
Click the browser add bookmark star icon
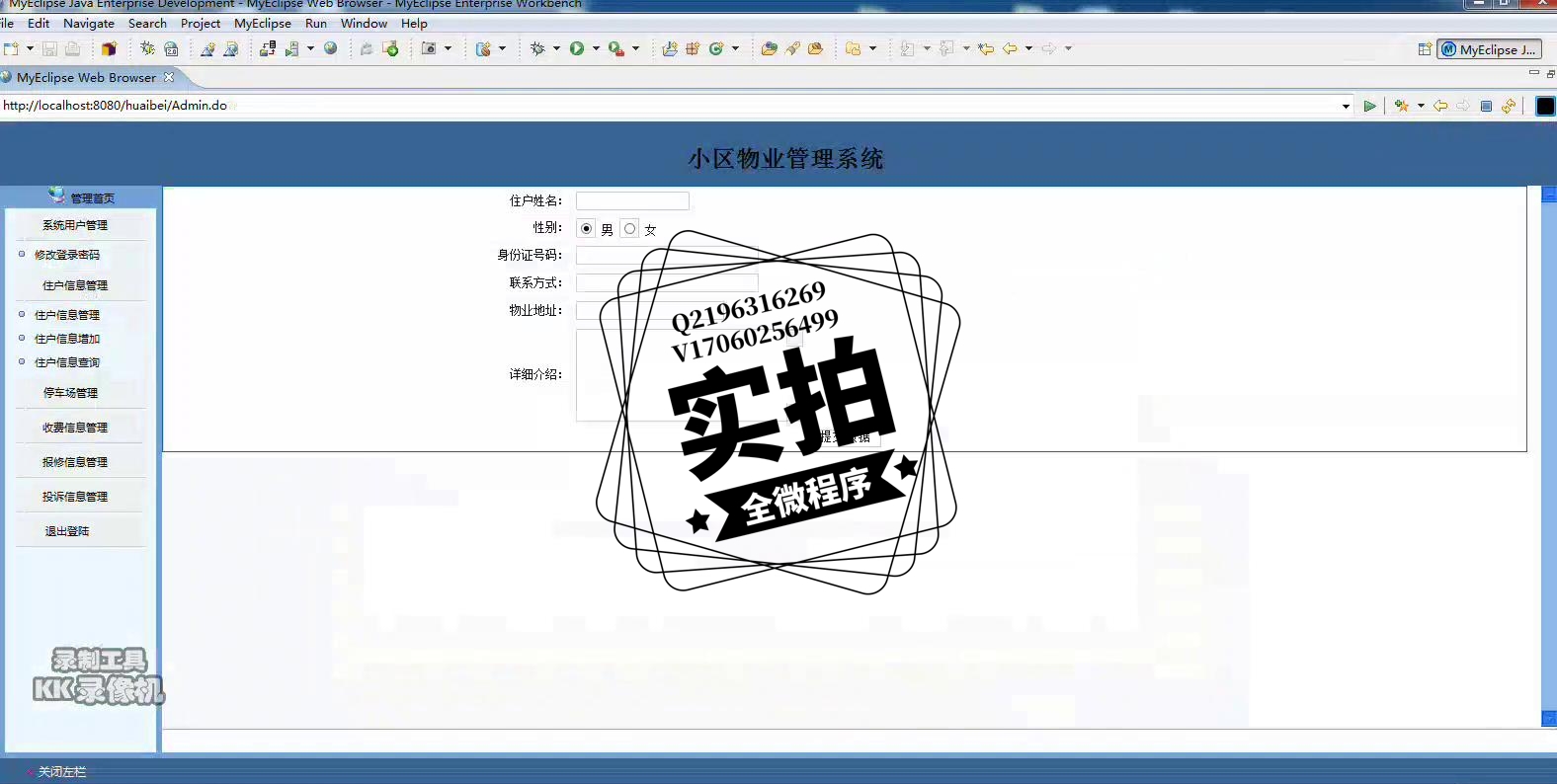click(1401, 106)
